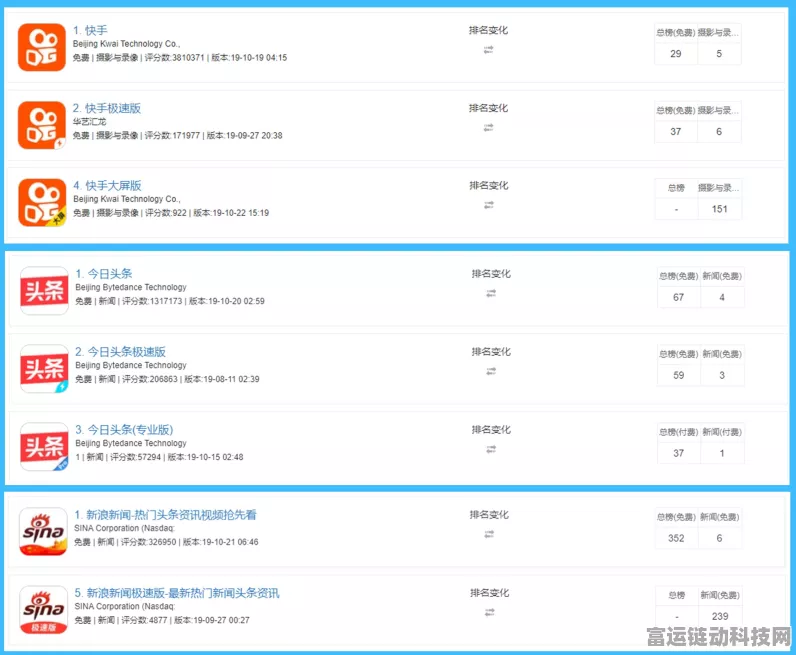Click 快手 overall free rank 29
This screenshot has height=655, width=796.
coord(676,54)
